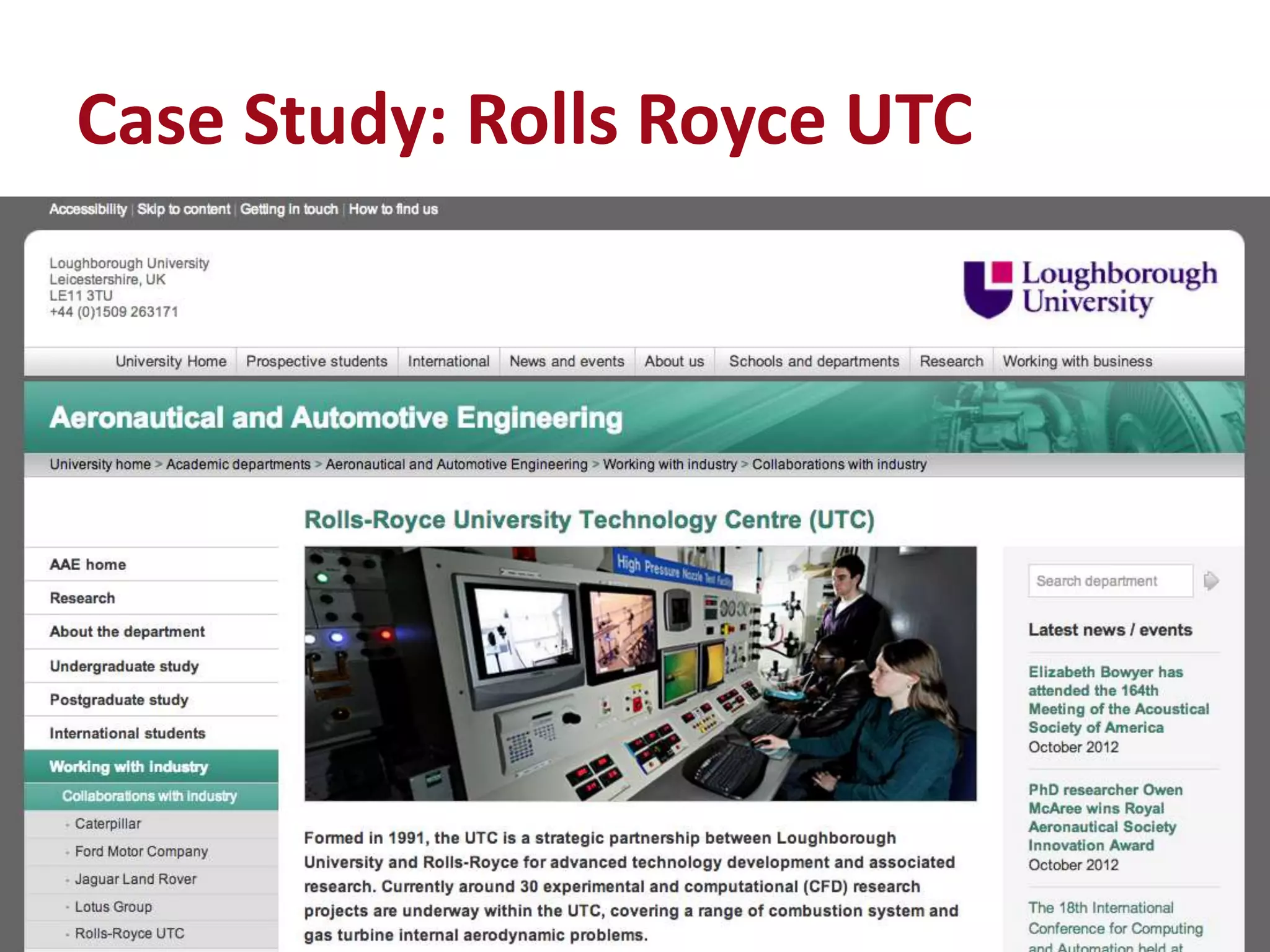Open Schools and departments menu
Viewport: 1270px width, 952px height.
[814, 361]
